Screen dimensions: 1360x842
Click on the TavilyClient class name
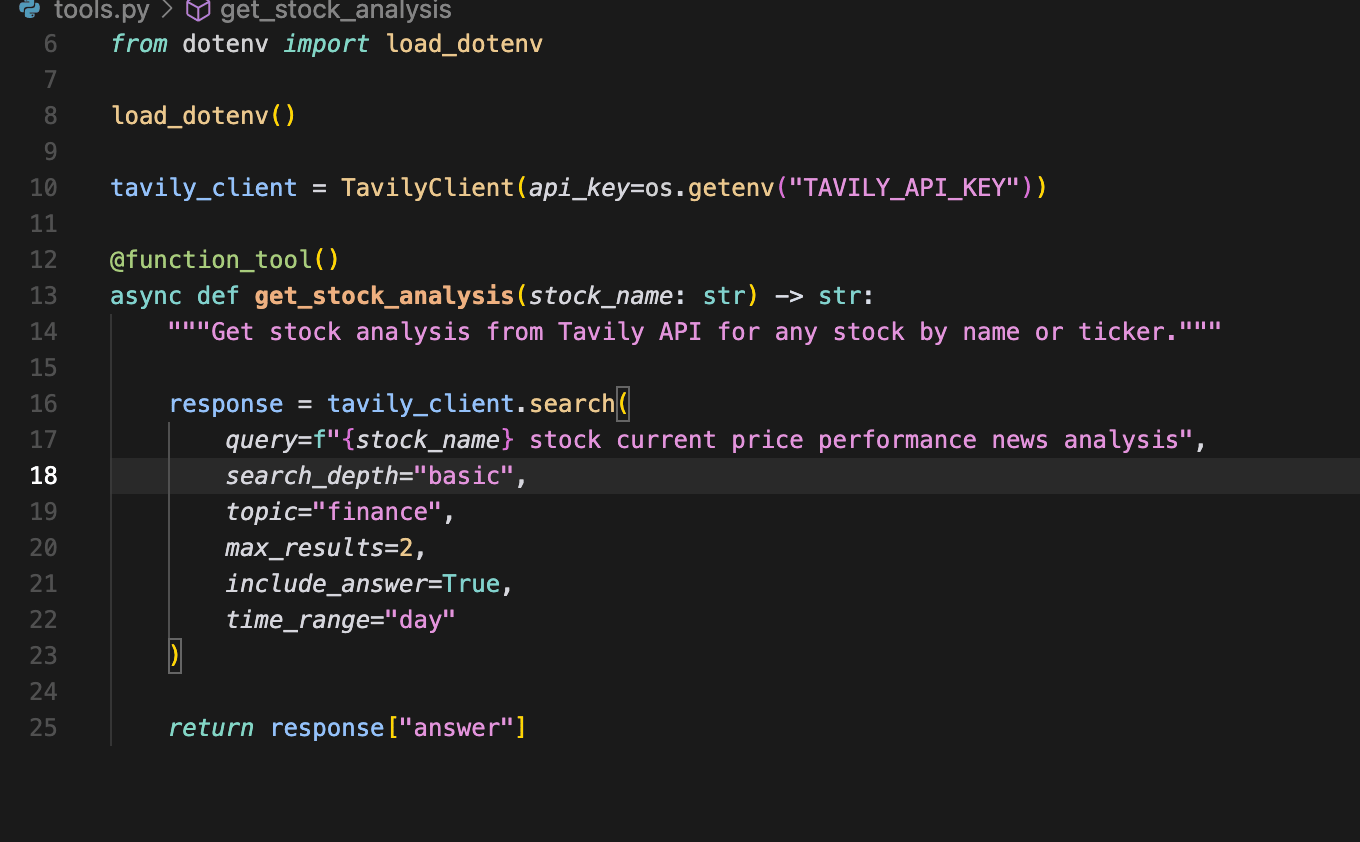click(427, 188)
